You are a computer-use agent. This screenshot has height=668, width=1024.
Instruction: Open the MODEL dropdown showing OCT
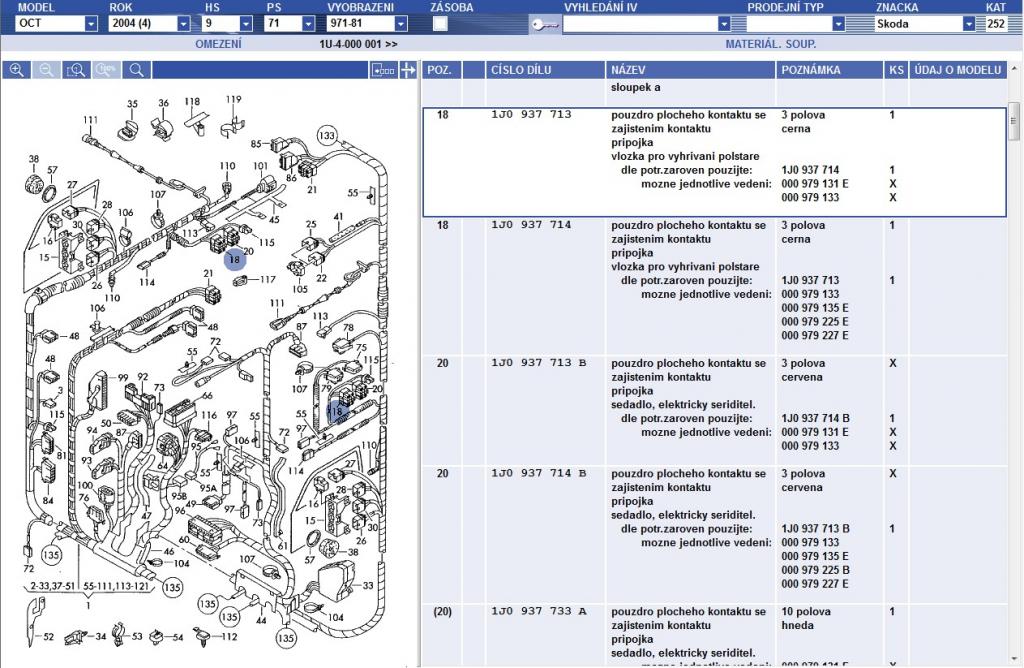coord(91,24)
